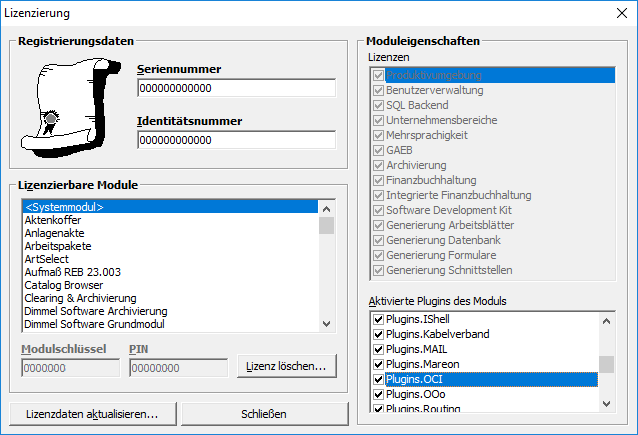Uncheck the Plugins.IShell checkbox
The image size is (638, 435).
point(378,319)
